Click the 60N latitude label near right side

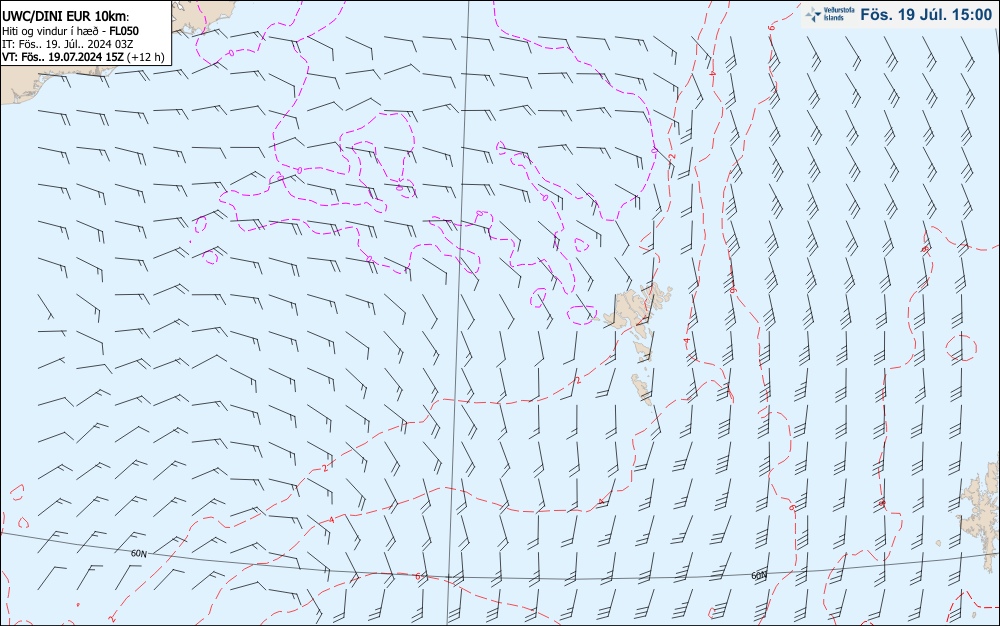(x=759, y=576)
